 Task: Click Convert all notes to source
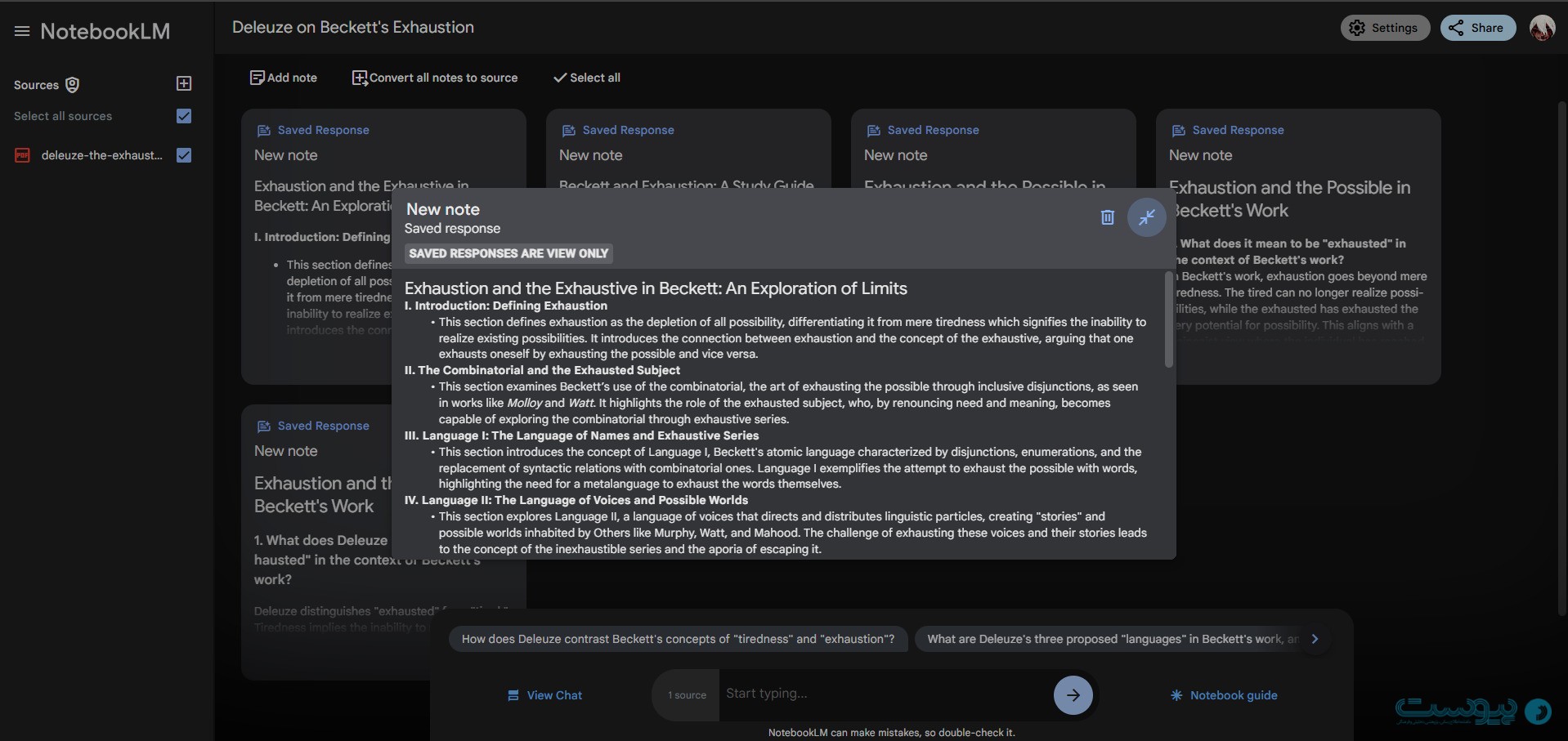434,78
